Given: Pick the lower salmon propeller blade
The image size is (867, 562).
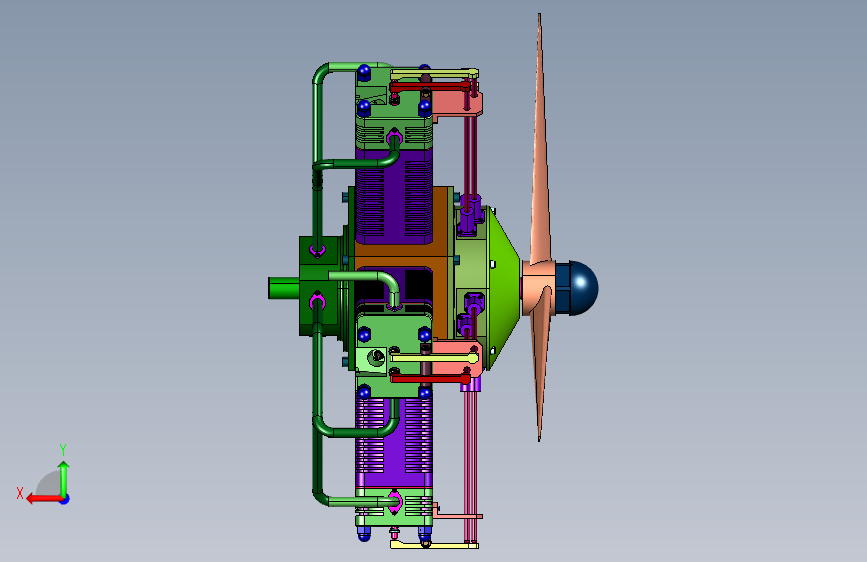Looking at the screenshot, I should (x=540, y=365).
